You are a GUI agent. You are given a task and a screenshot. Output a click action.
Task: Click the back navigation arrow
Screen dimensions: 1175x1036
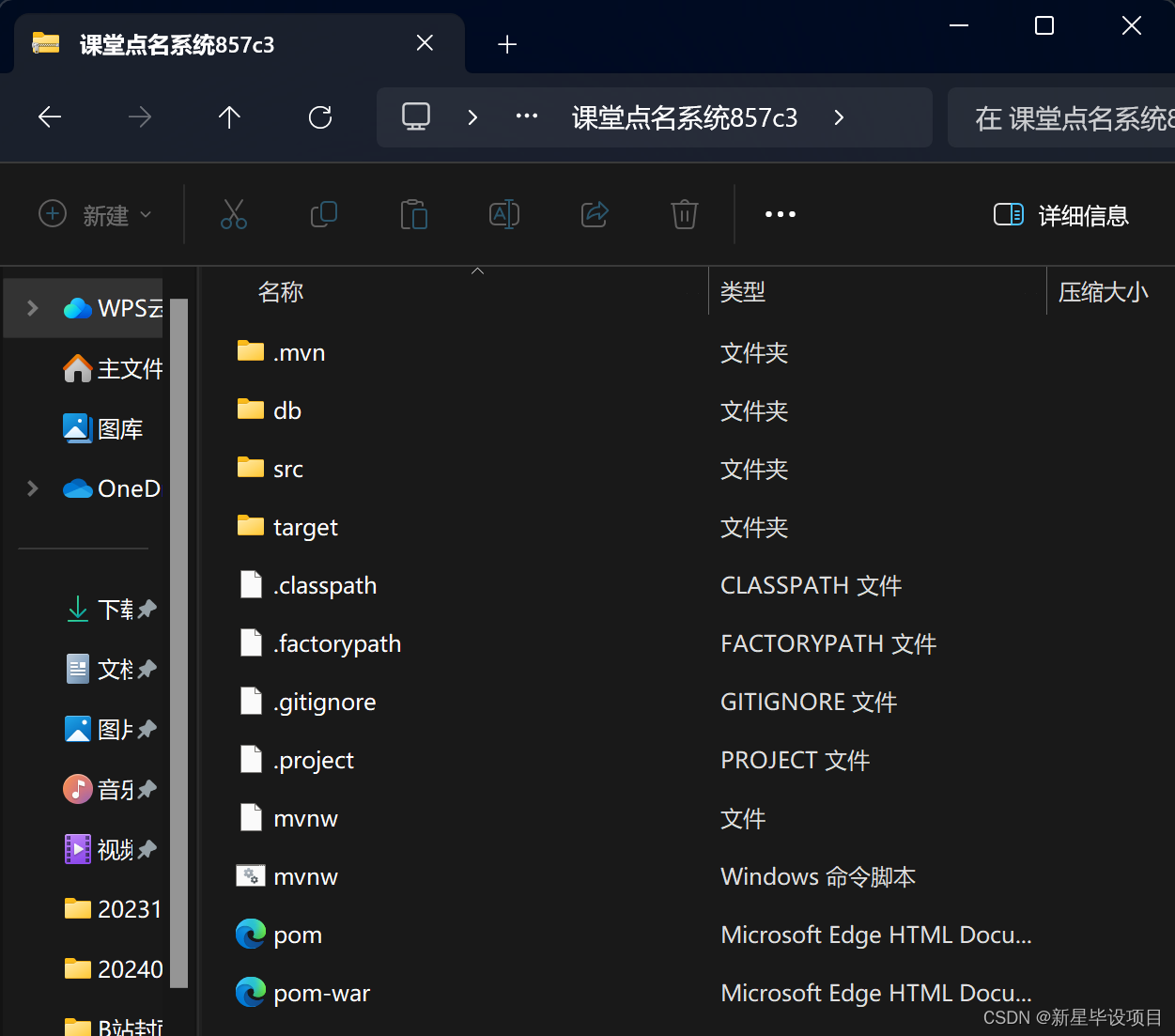point(49,116)
